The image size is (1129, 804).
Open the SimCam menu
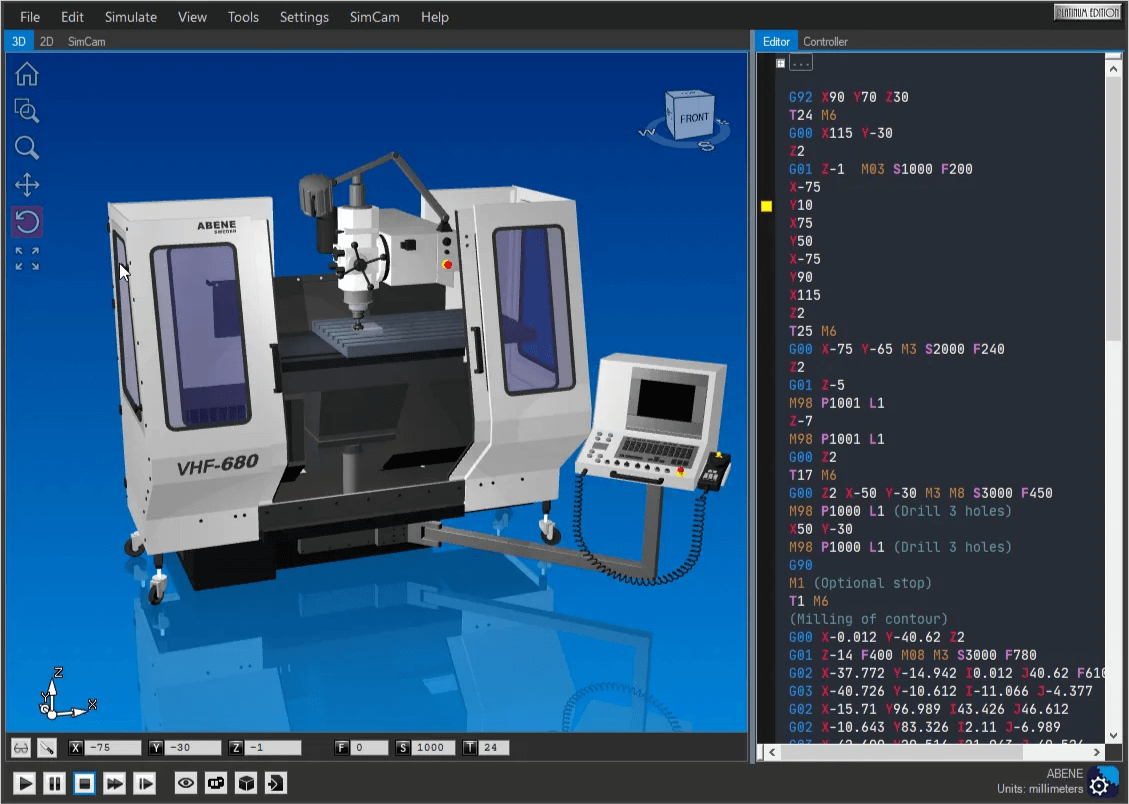375,17
